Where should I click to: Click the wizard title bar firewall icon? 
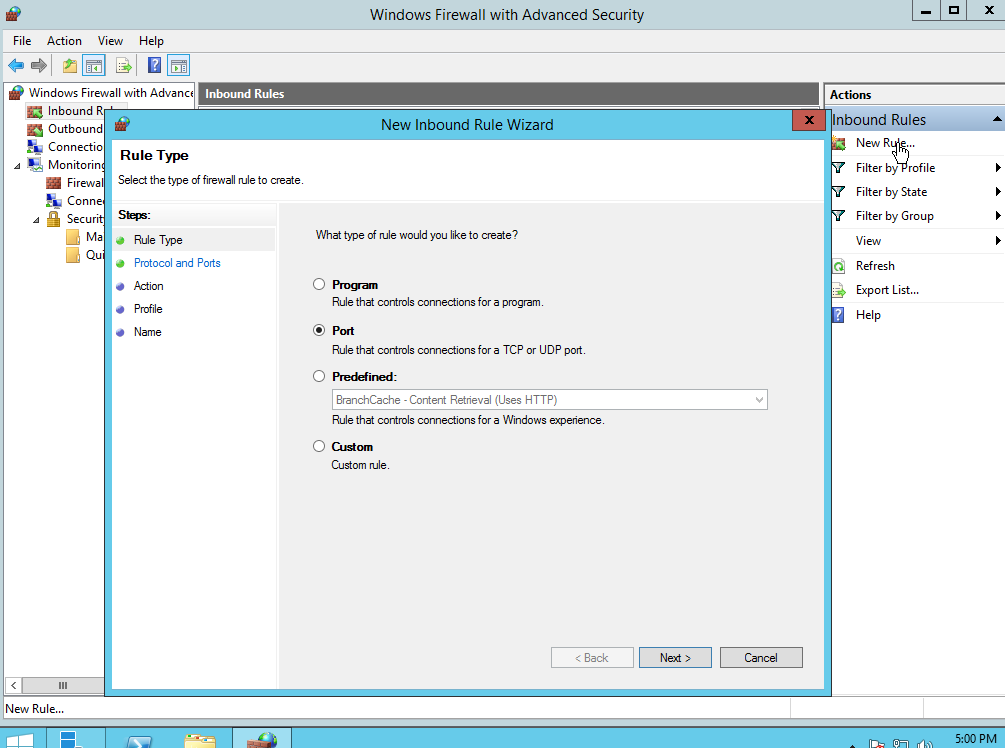122,124
